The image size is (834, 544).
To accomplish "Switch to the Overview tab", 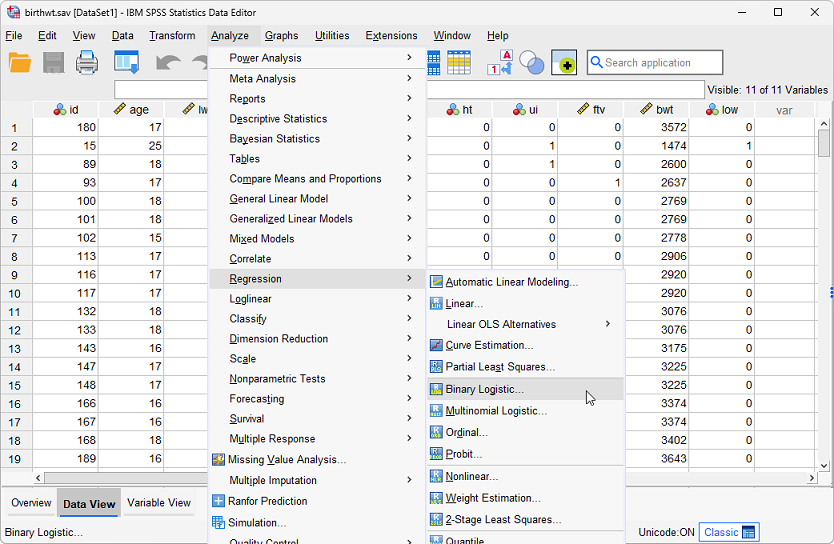I will click(31, 503).
